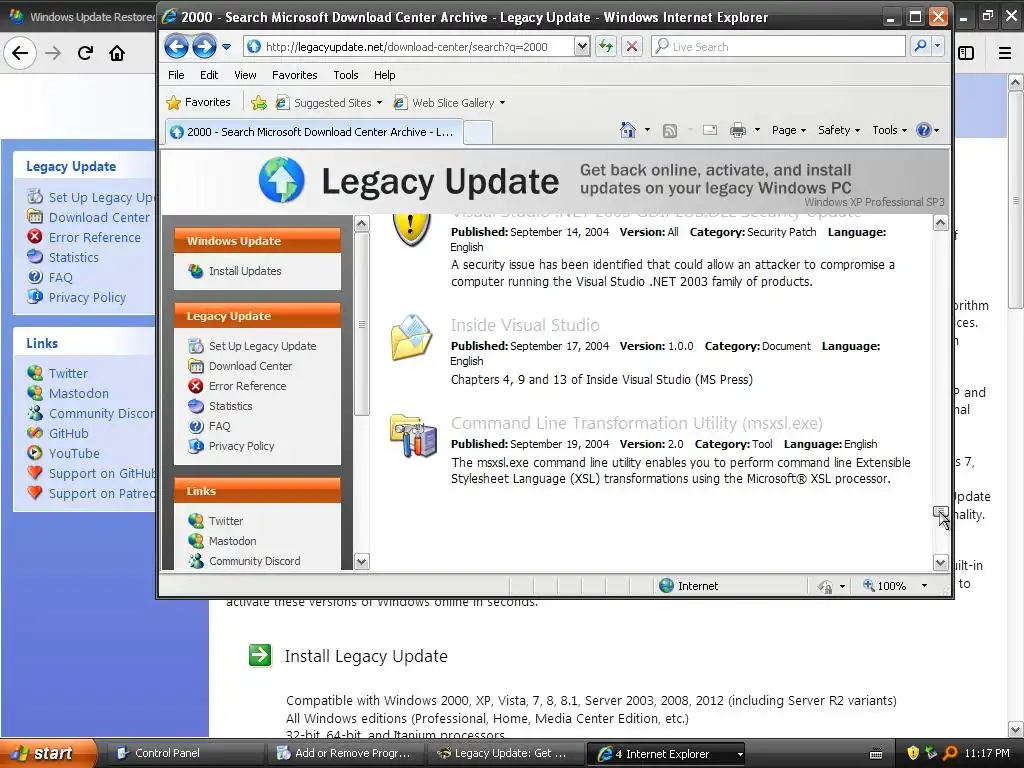
Task: Click the IE Refresh page icon
Action: 607,46
